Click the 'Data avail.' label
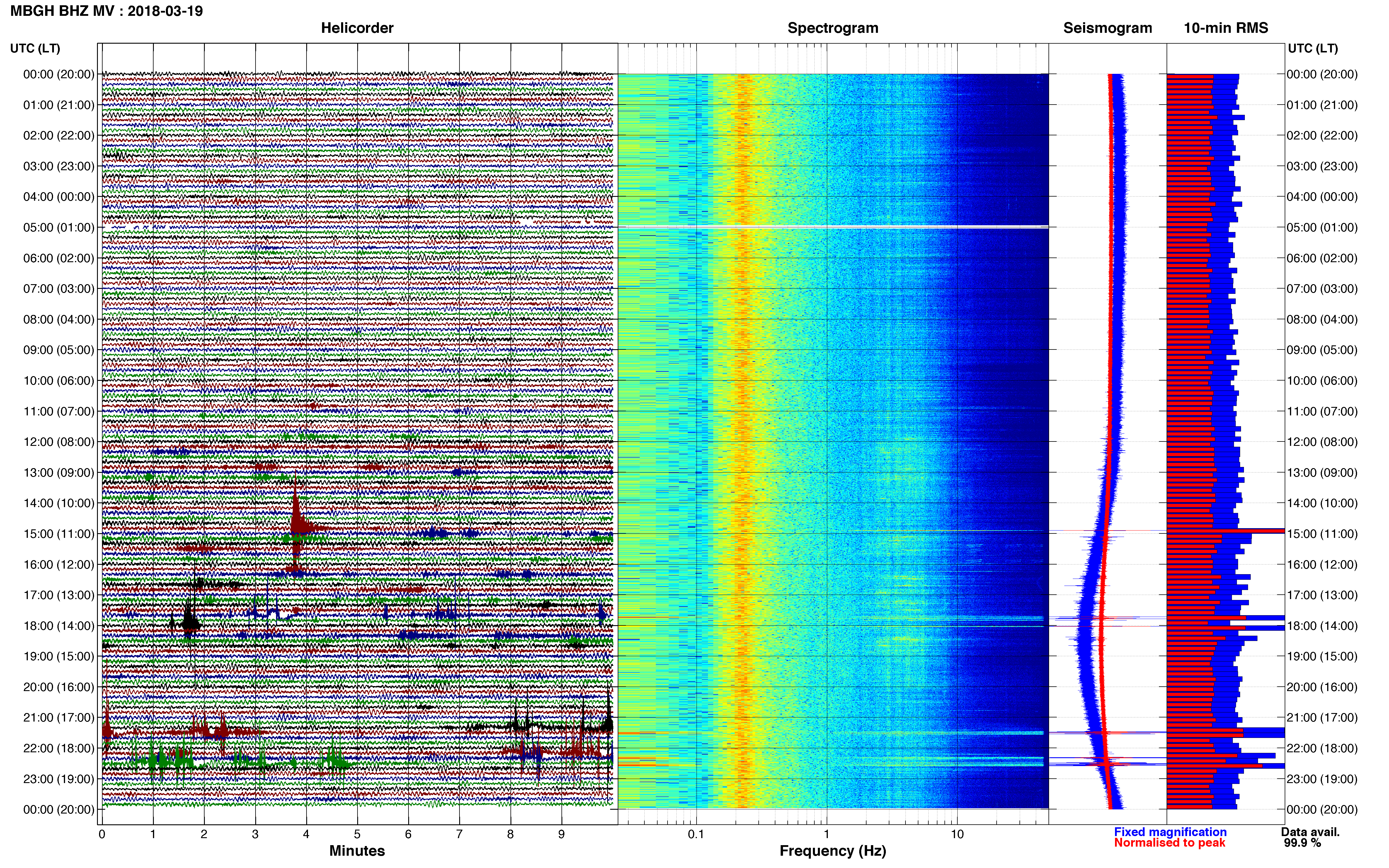The image size is (1389, 868). tap(1310, 832)
